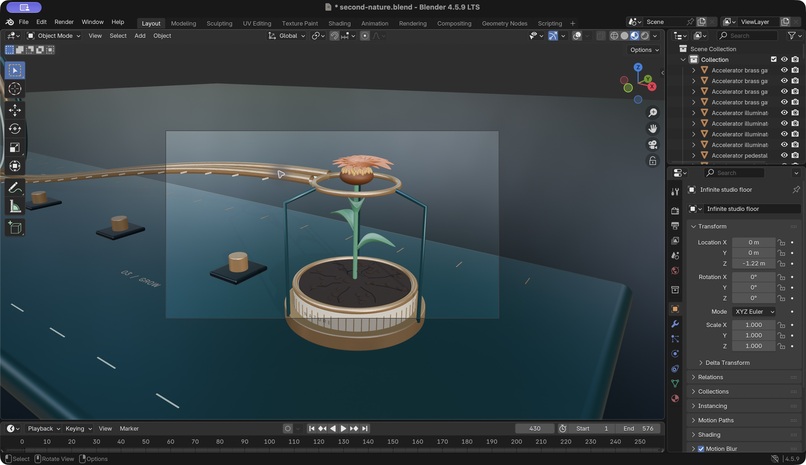This screenshot has height=465, width=806.
Task: Activate the combined Transform tool
Action: pos(14,166)
